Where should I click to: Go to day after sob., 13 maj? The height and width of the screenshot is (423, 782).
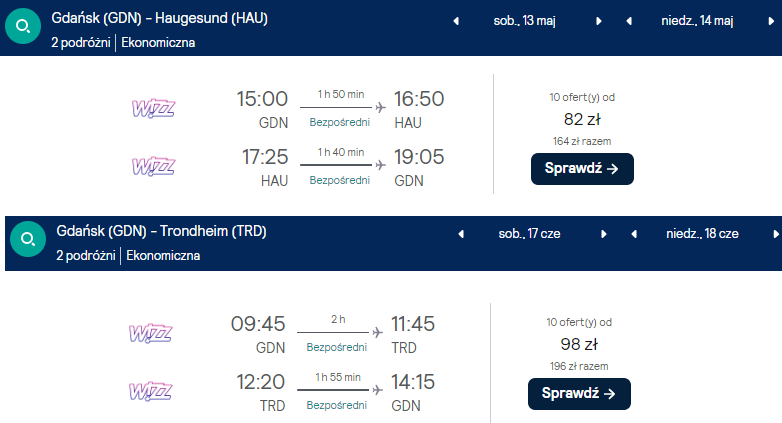(x=599, y=21)
